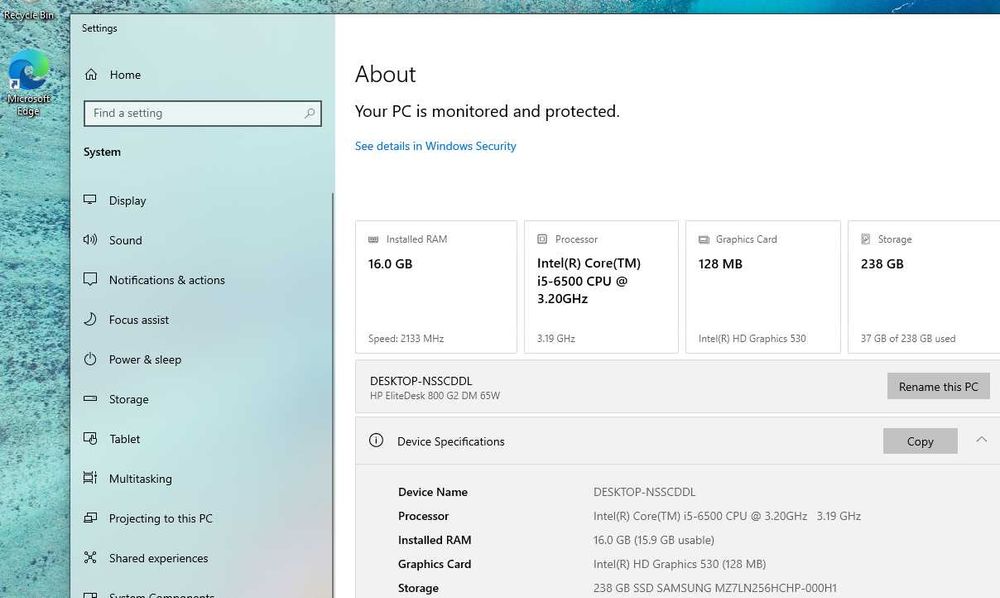
Task: Click the Graphics Card card icon
Action: [x=703, y=239]
